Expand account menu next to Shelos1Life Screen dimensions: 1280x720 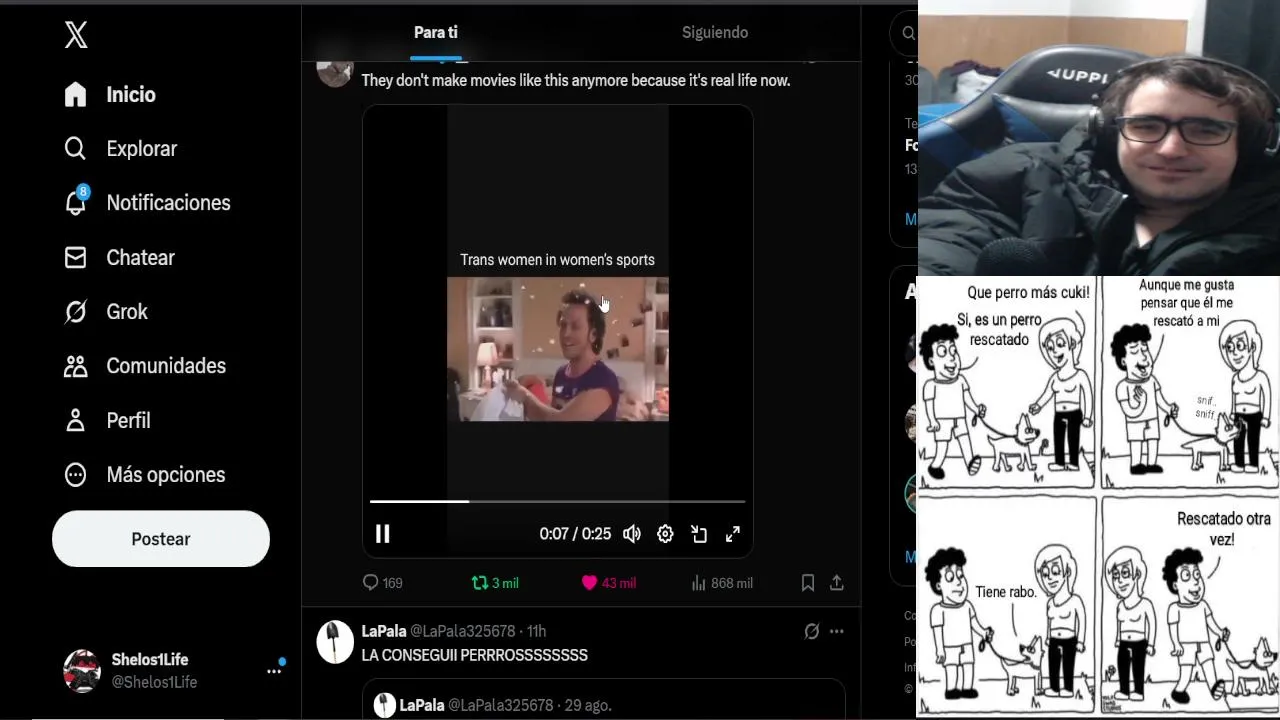tap(274, 671)
